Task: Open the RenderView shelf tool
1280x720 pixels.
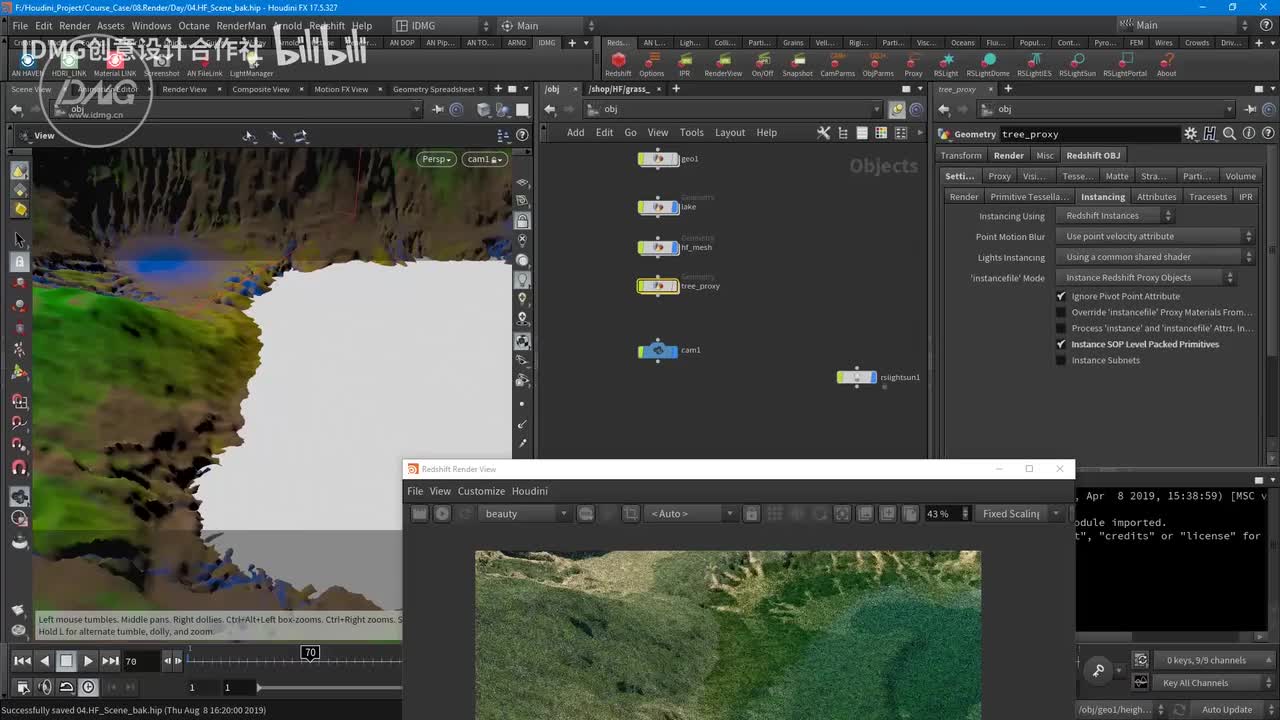Action: 723,63
